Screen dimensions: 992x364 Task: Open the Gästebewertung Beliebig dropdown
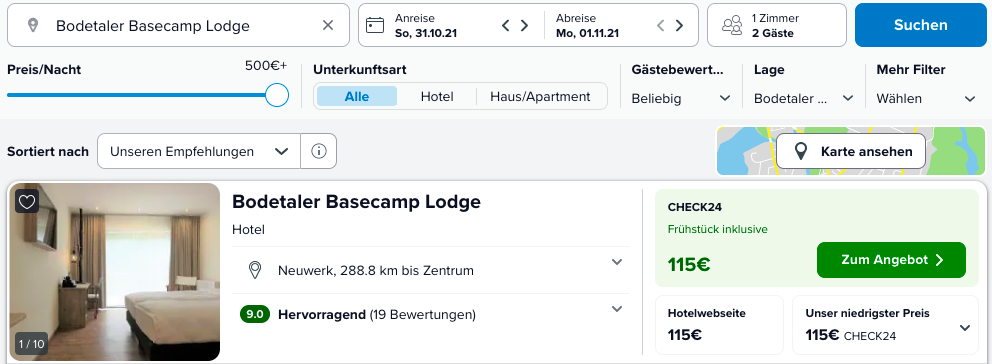[681, 99]
